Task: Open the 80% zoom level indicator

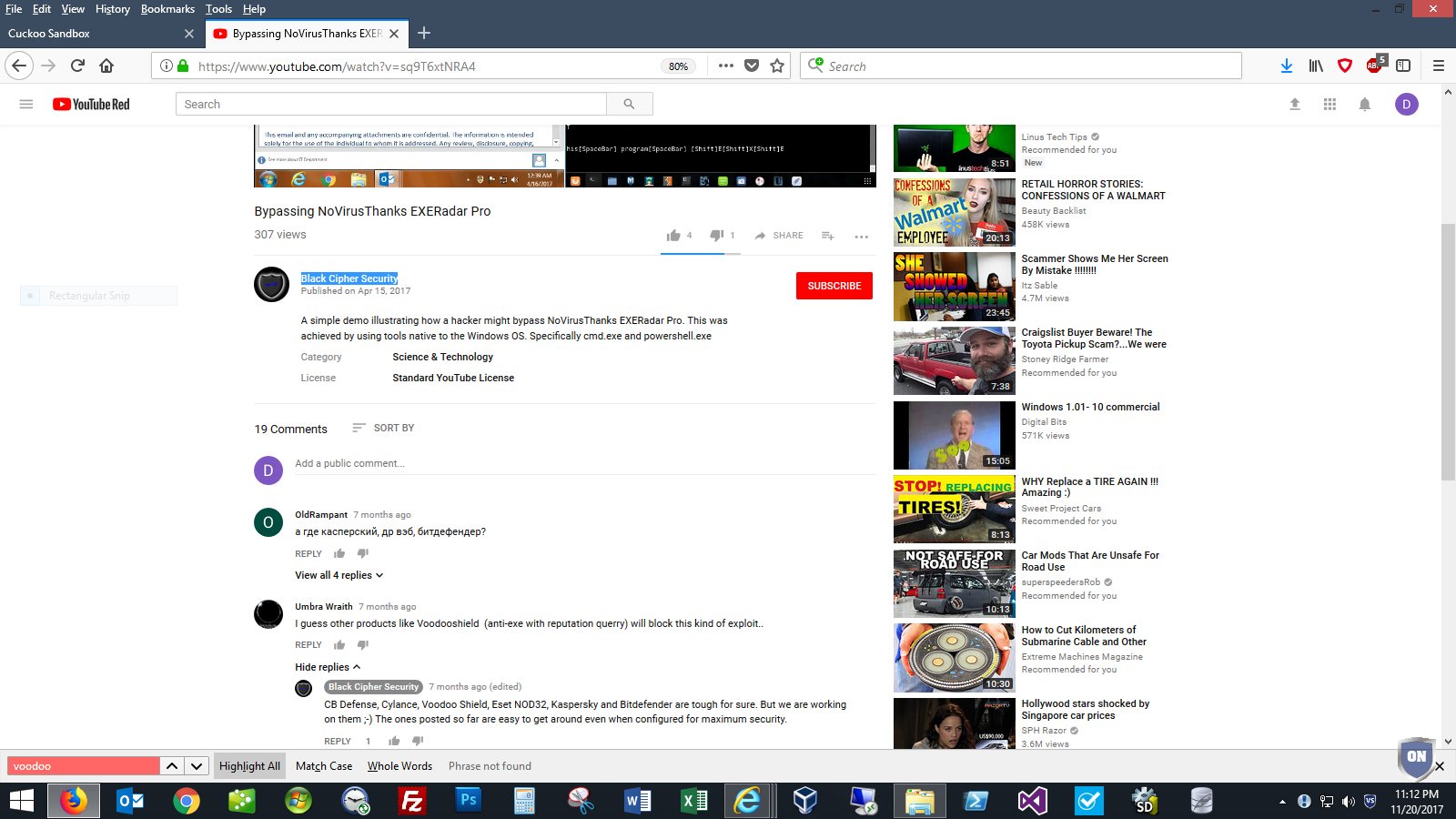Action: [x=678, y=66]
